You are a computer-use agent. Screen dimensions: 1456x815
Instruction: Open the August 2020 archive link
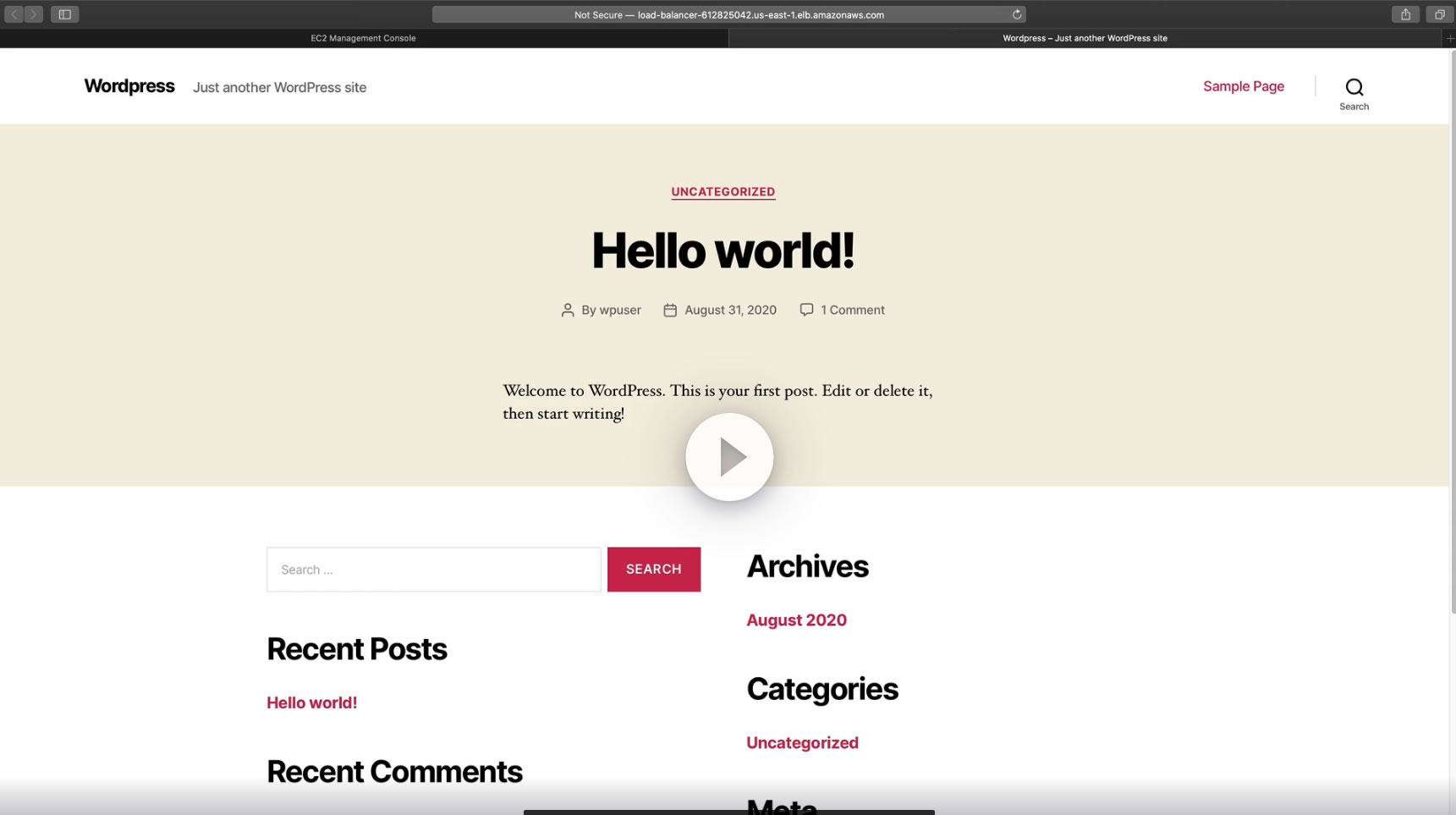(797, 620)
